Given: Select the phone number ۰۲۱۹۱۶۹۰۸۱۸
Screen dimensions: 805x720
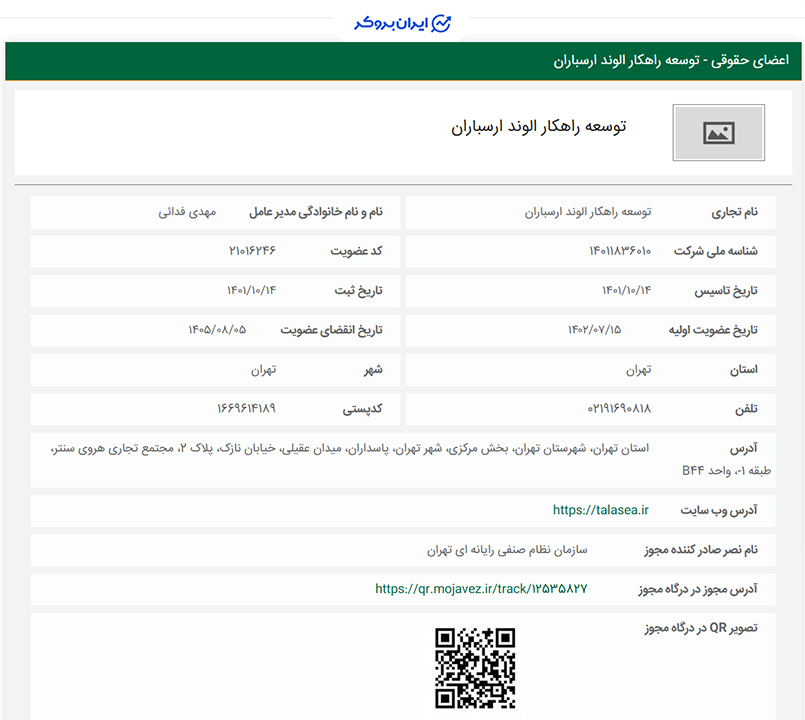Looking at the screenshot, I should 619,408.
